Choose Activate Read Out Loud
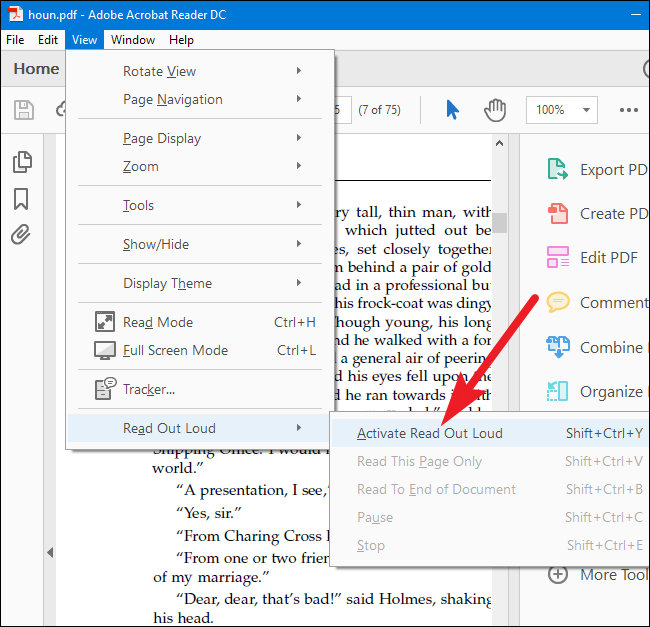Screen dimensions: 650x627 pos(430,433)
